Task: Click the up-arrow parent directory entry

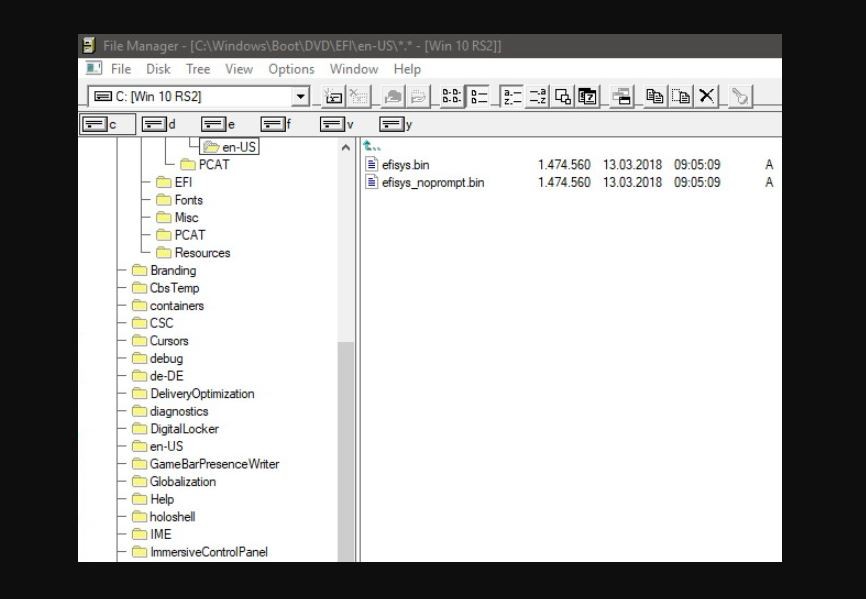Action: click(372, 147)
